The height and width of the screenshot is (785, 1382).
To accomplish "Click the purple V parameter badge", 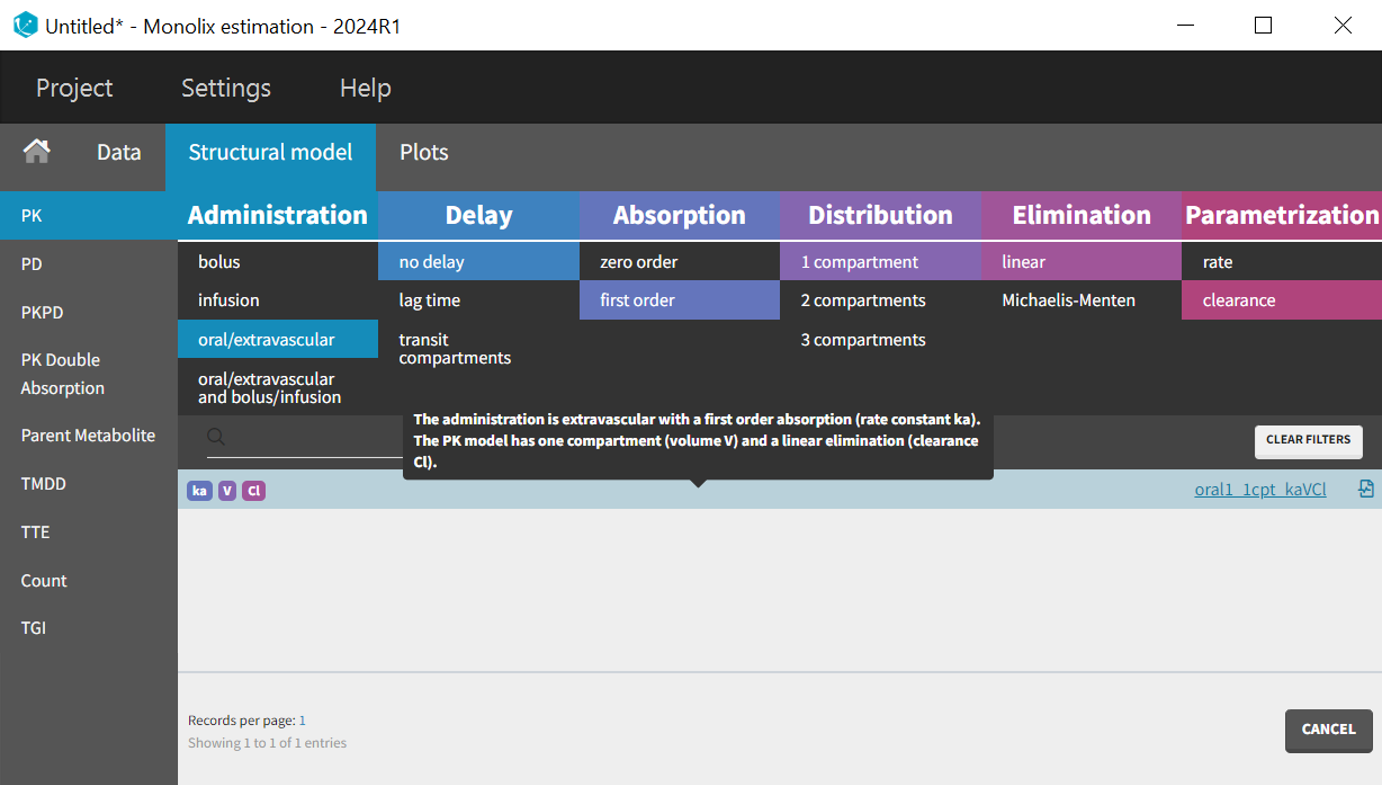I will [x=227, y=491].
